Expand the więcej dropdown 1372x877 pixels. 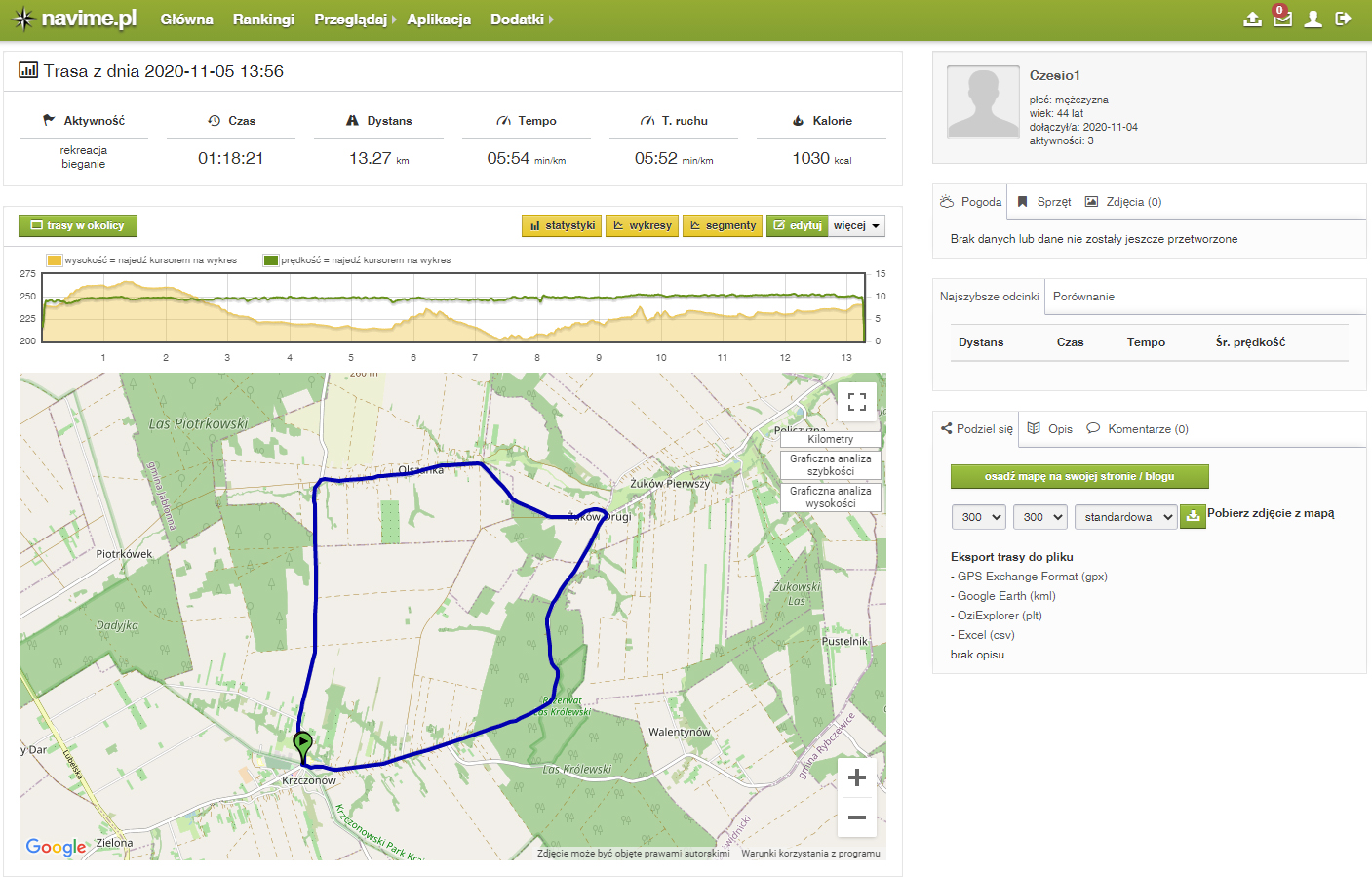click(856, 226)
